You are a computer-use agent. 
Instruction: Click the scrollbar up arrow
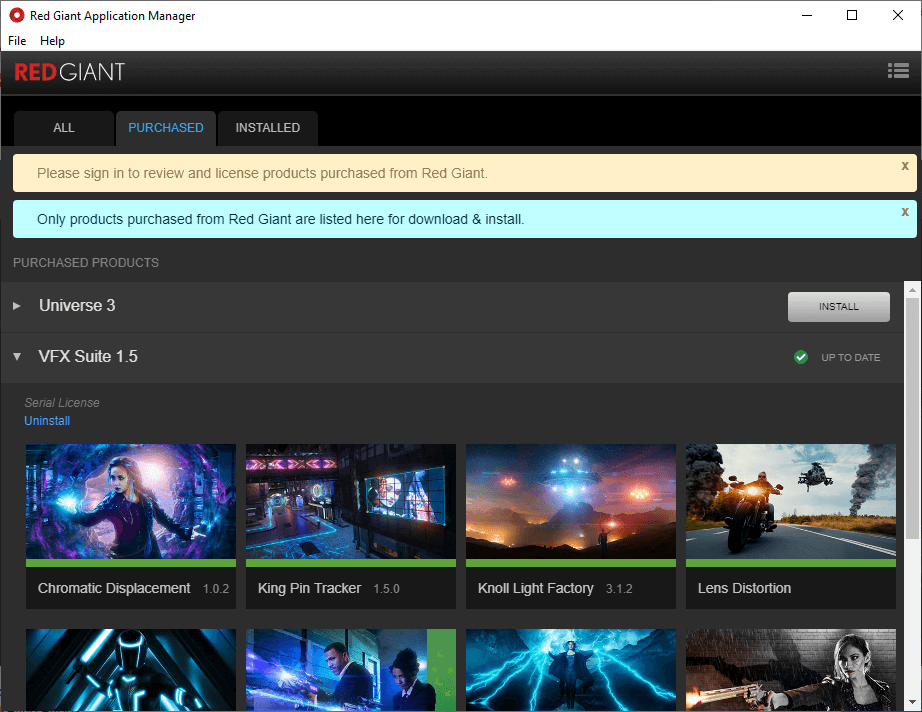(912, 289)
